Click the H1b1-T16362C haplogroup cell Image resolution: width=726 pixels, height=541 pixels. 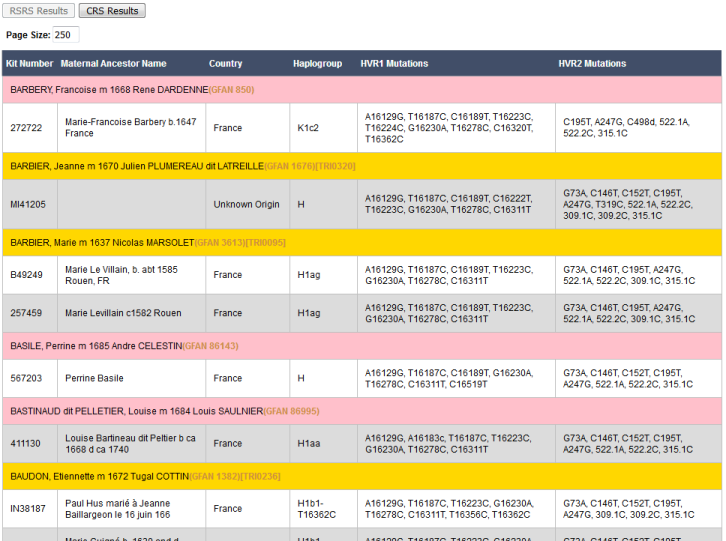(x=323, y=509)
